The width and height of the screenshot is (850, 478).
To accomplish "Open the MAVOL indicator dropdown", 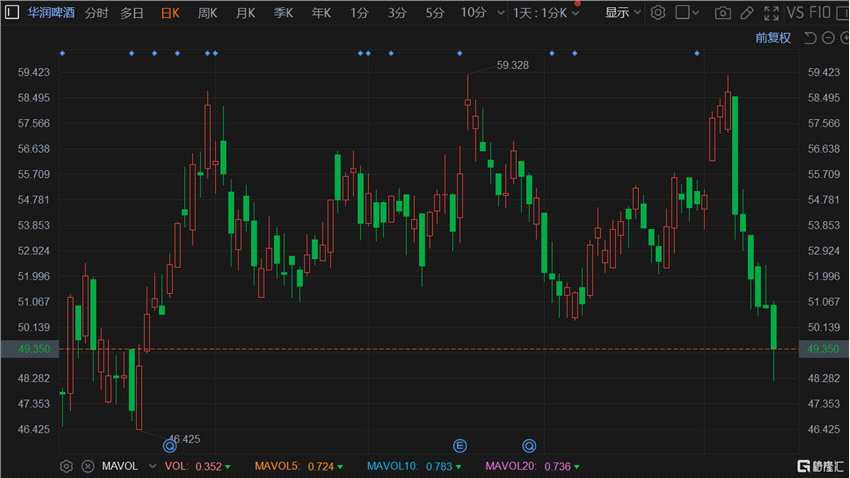I will (152, 466).
